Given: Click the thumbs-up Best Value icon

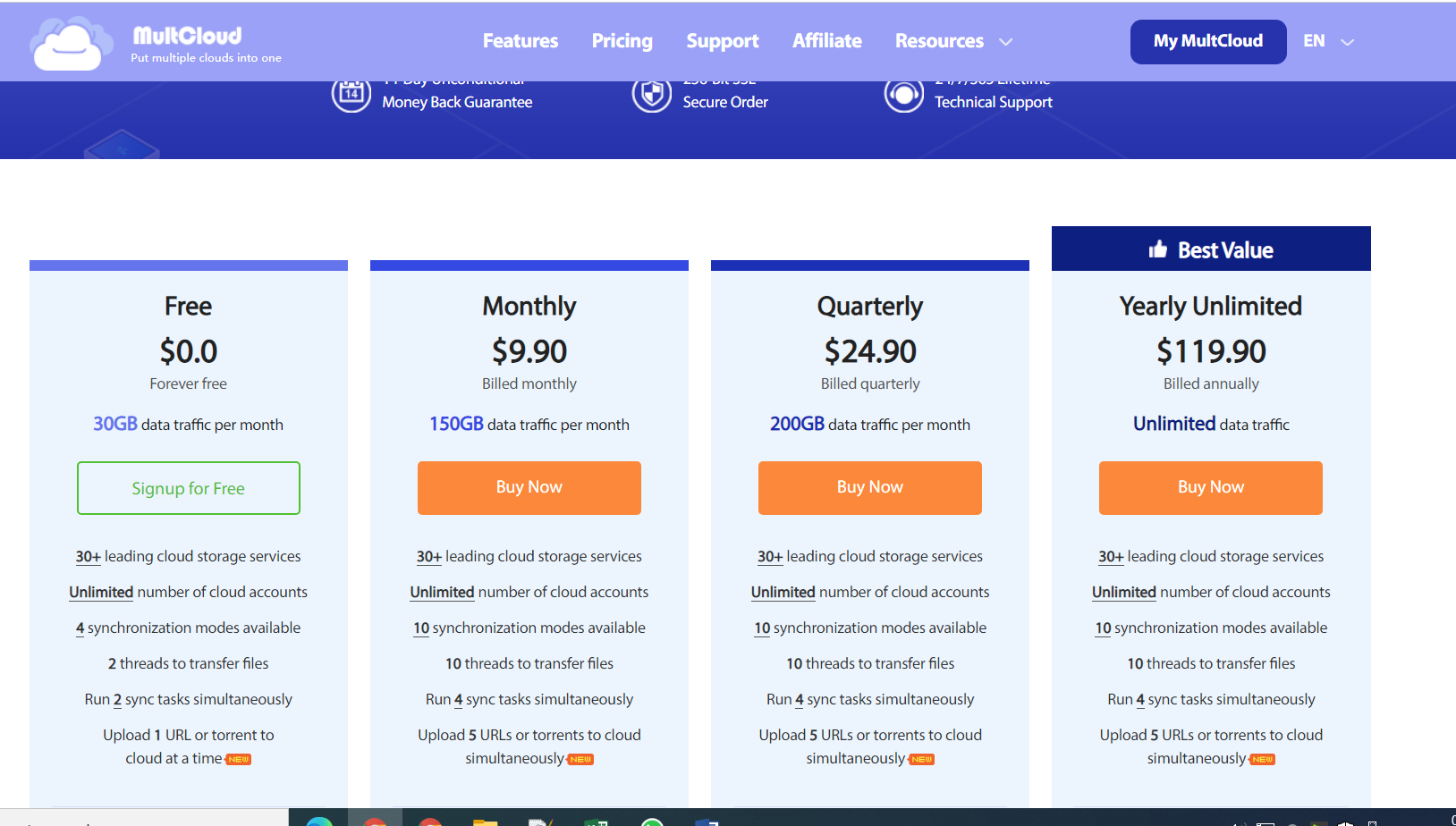Looking at the screenshot, I should [x=1158, y=249].
